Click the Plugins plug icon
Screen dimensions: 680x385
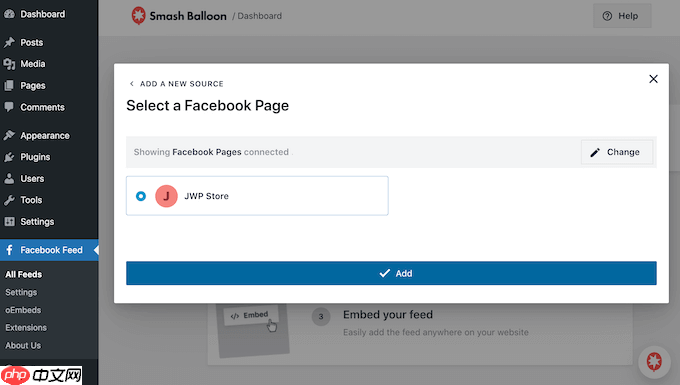[9, 157]
